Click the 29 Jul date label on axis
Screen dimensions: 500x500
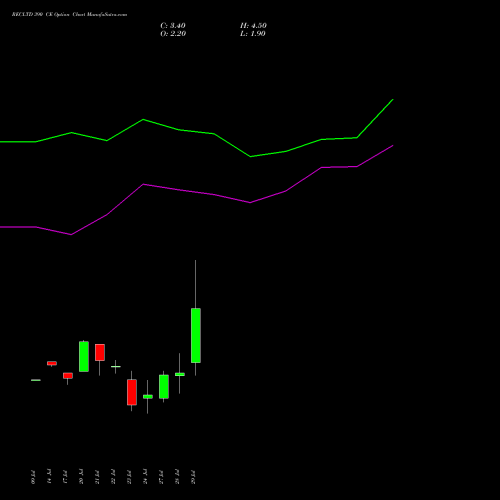tap(193, 477)
